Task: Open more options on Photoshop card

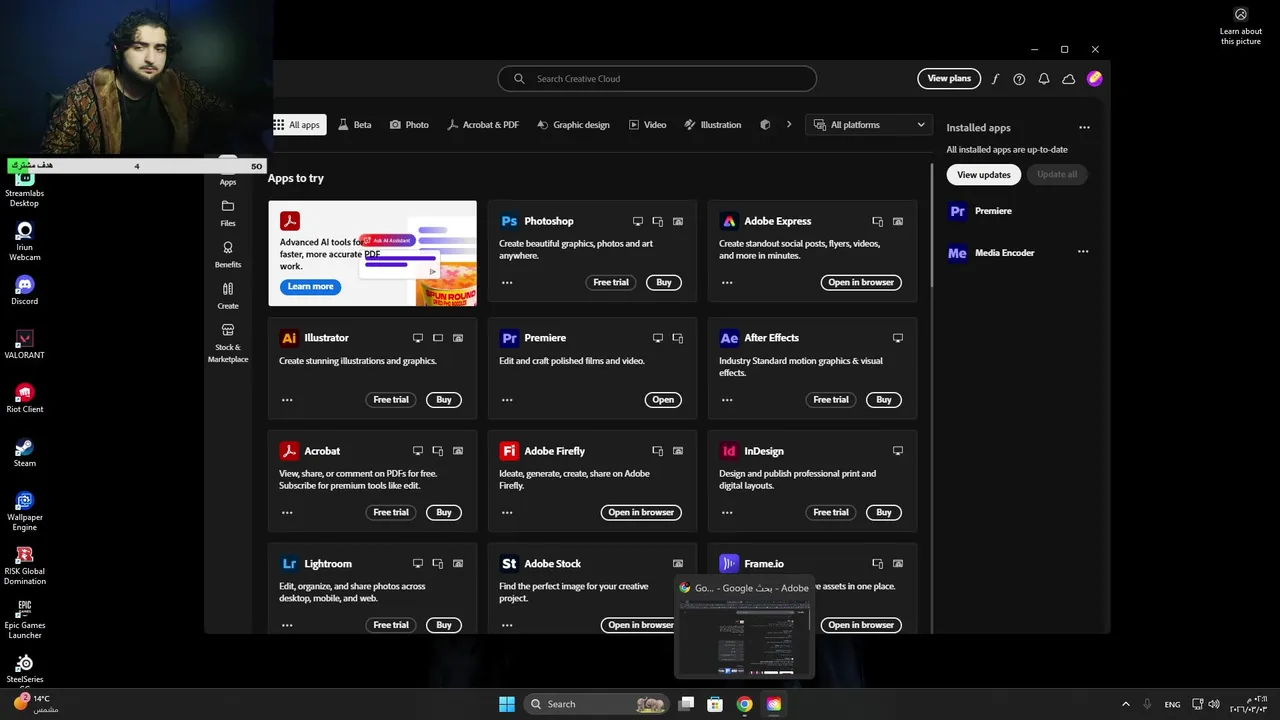Action: point(507,283)
